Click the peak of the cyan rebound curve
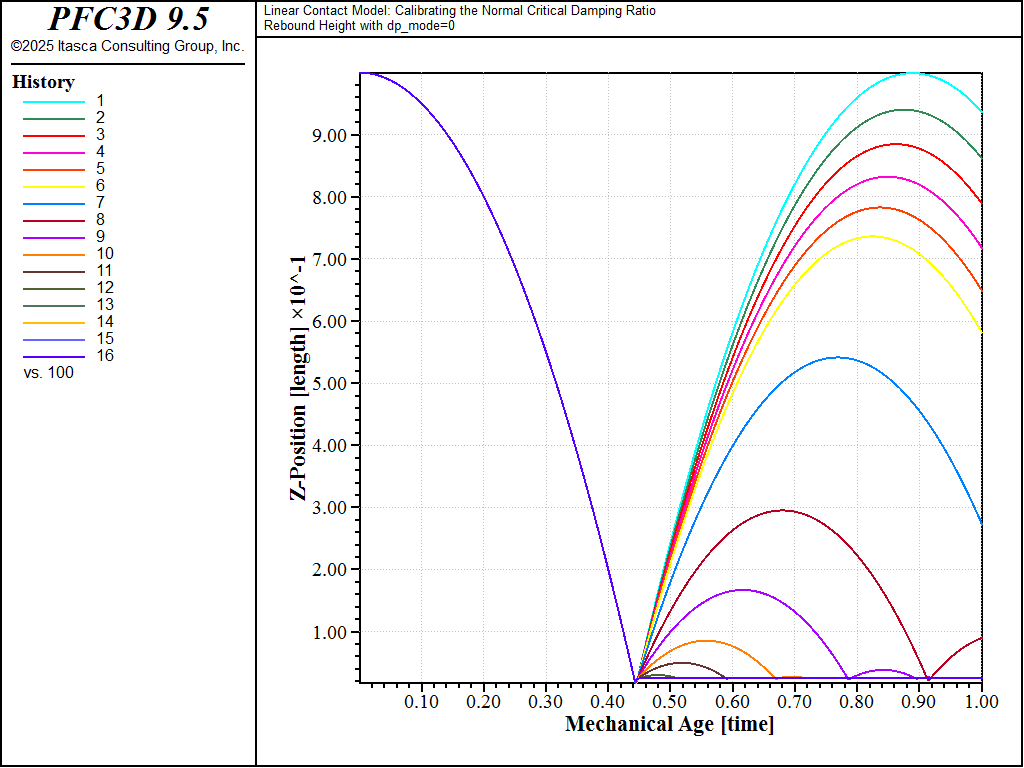 (x=912, y=73)
